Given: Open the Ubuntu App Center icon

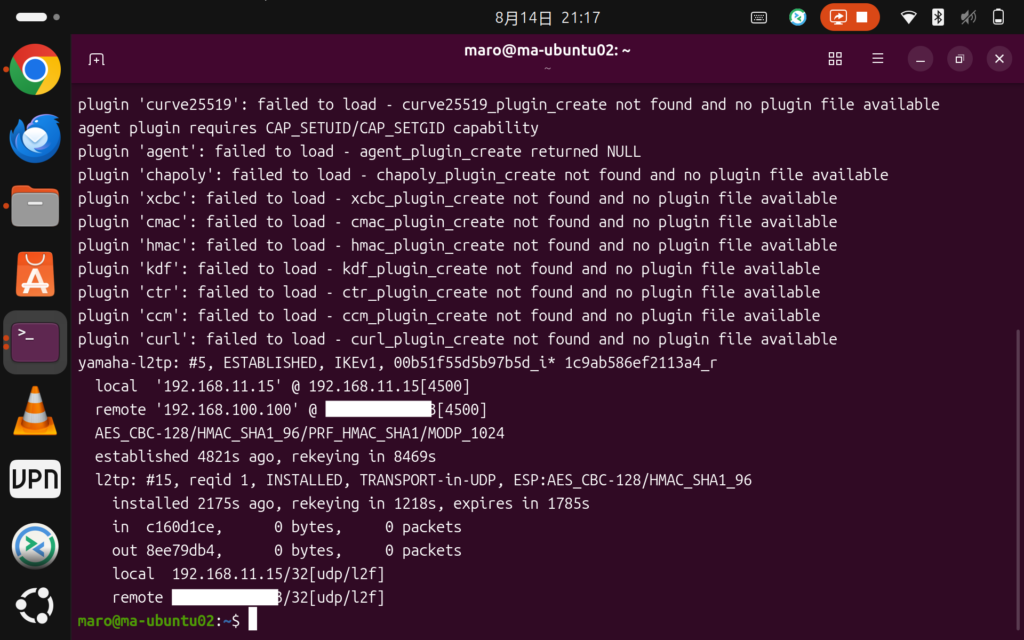Looking at the screenshot, I should [x=35, y=274].
